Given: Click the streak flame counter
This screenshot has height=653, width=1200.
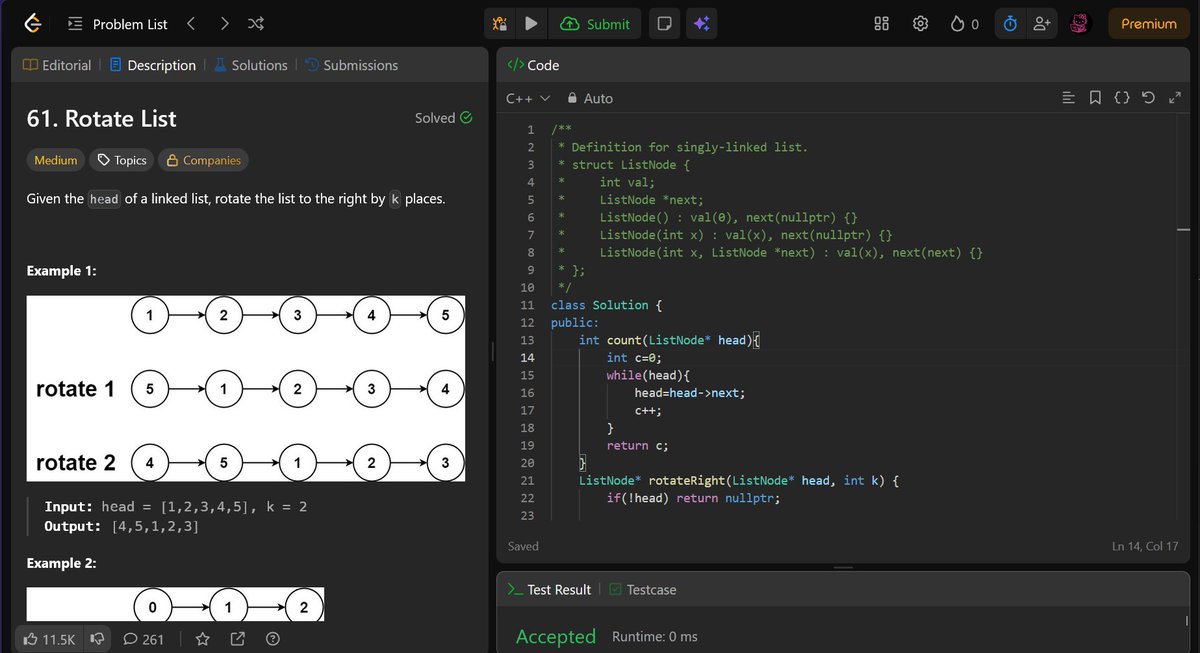Looking at the screenshot, I should click(965, 24).
